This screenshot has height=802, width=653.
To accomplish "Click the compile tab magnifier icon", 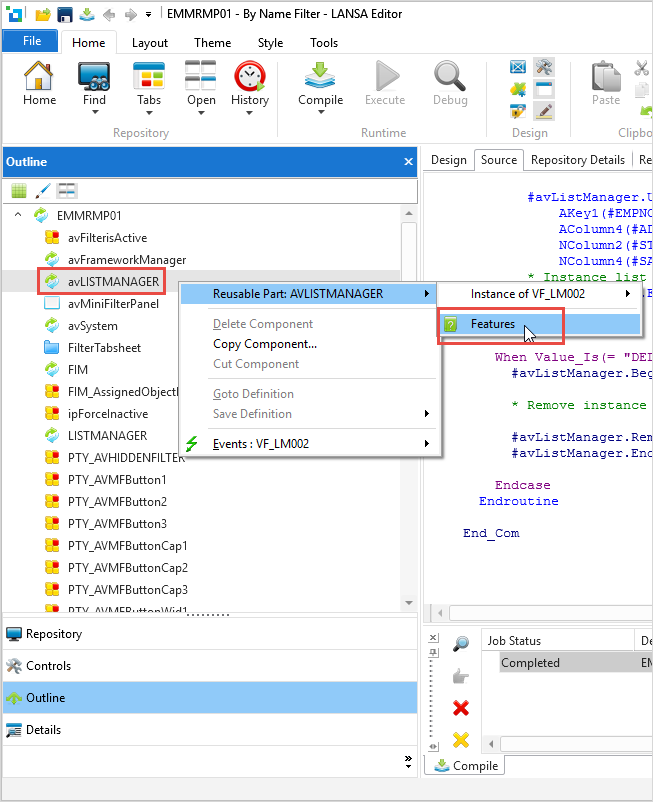I will click(x=461, y=643).
